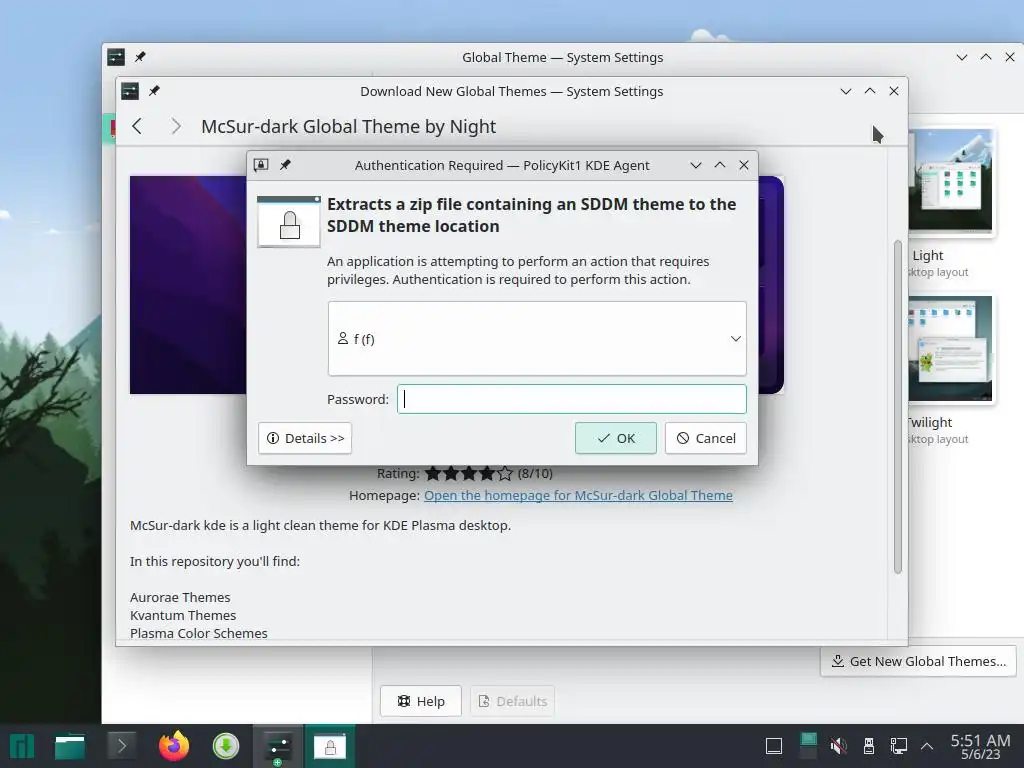
Task: Open Download New Global Themes window menu icon
Action: 130,91
